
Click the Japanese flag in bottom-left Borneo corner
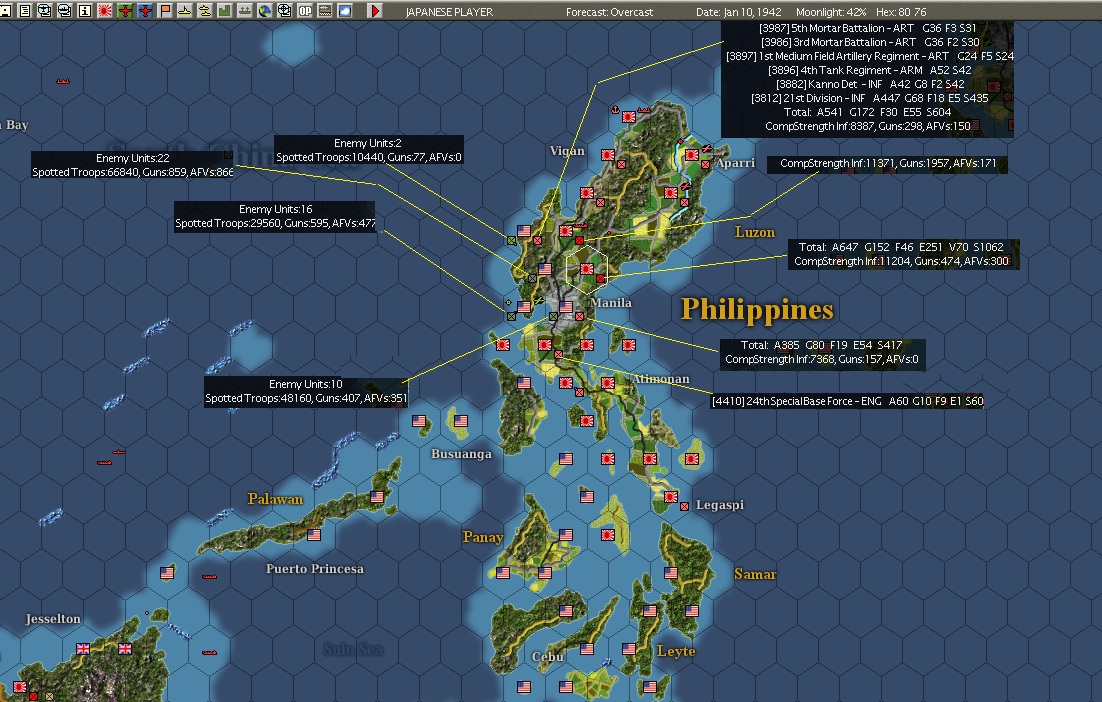[20, 687]
